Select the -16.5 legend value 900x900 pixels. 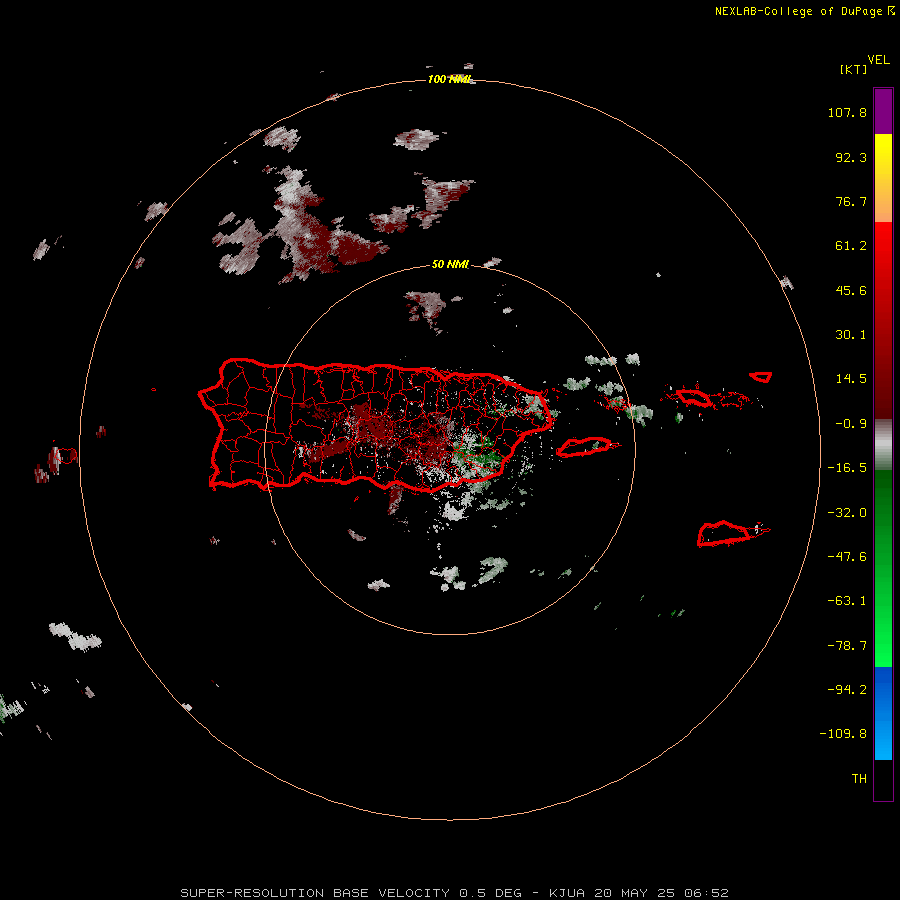pyautogui.click(x=847, y=468)
